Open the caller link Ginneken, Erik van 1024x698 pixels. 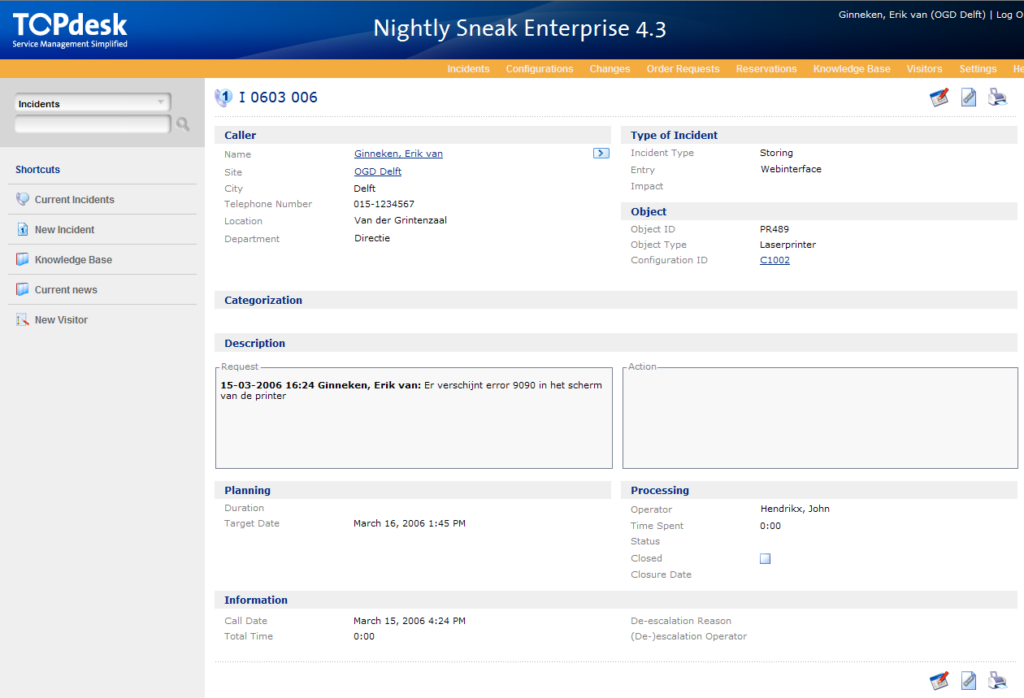(398, 154)
